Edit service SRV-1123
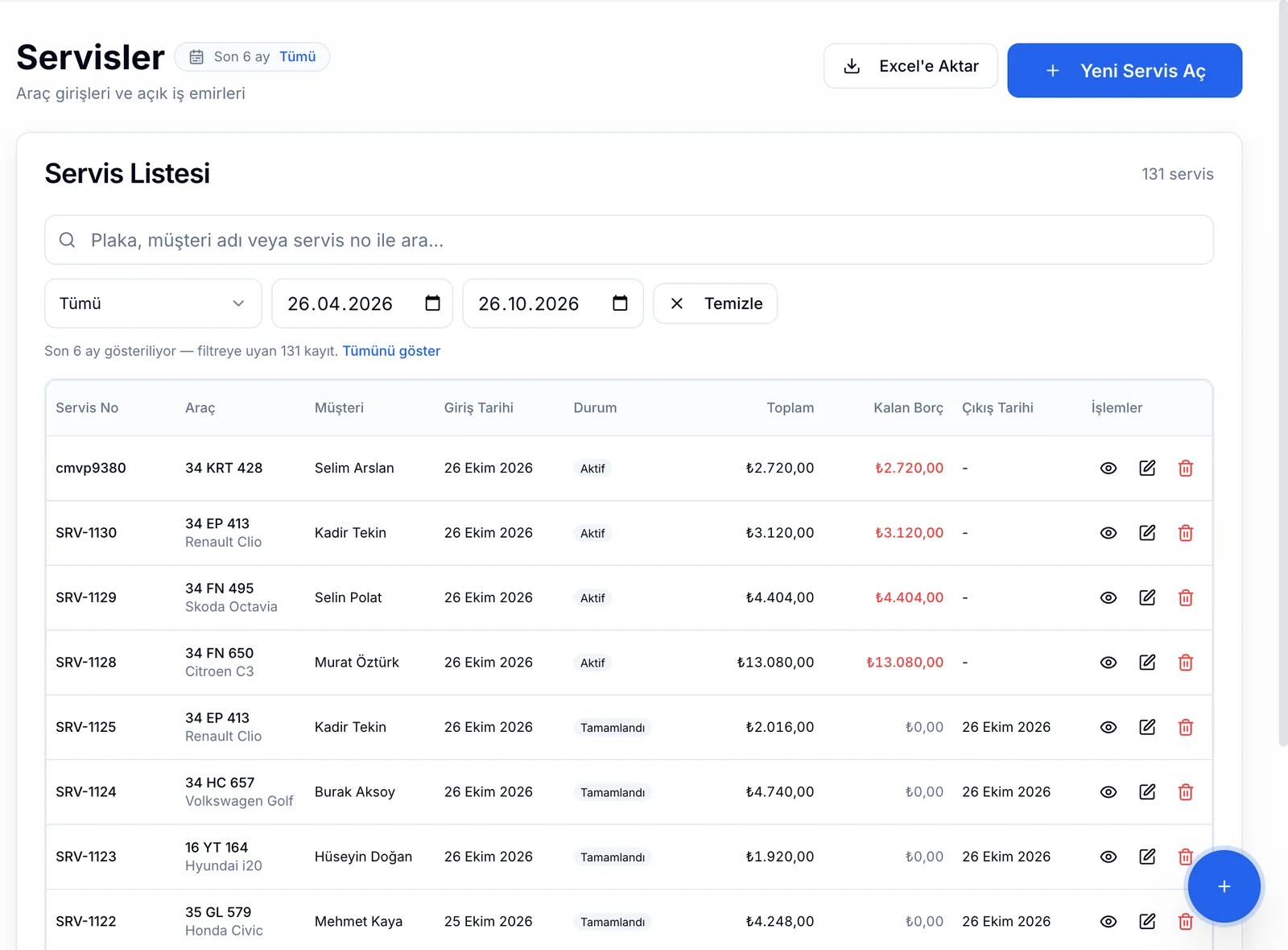Image resolution: width=1288 pixels, height=950 pixels. point(1147,857)
